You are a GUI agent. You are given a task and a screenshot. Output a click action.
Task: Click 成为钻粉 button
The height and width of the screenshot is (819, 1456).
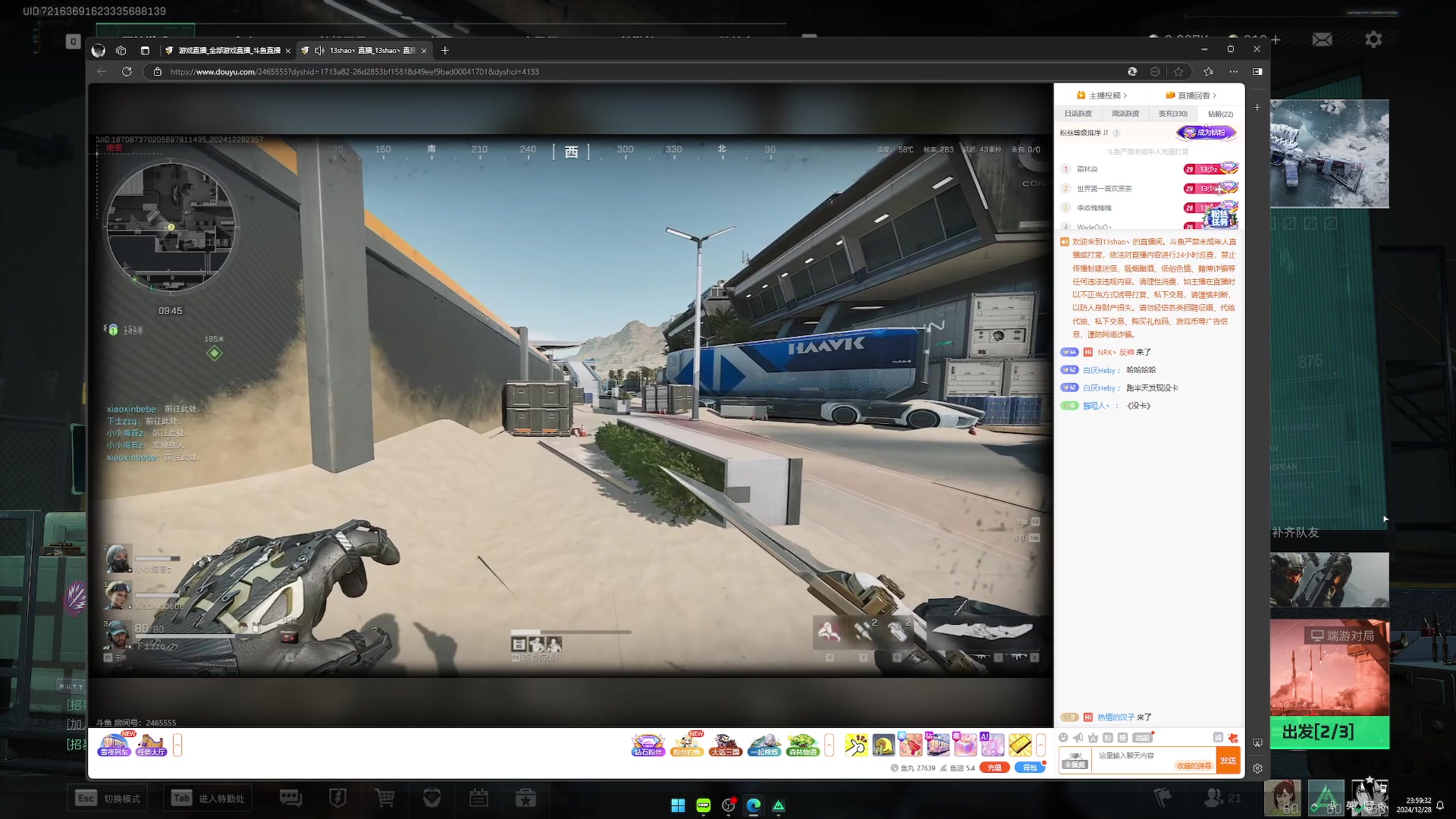(x=1207, y=133)
